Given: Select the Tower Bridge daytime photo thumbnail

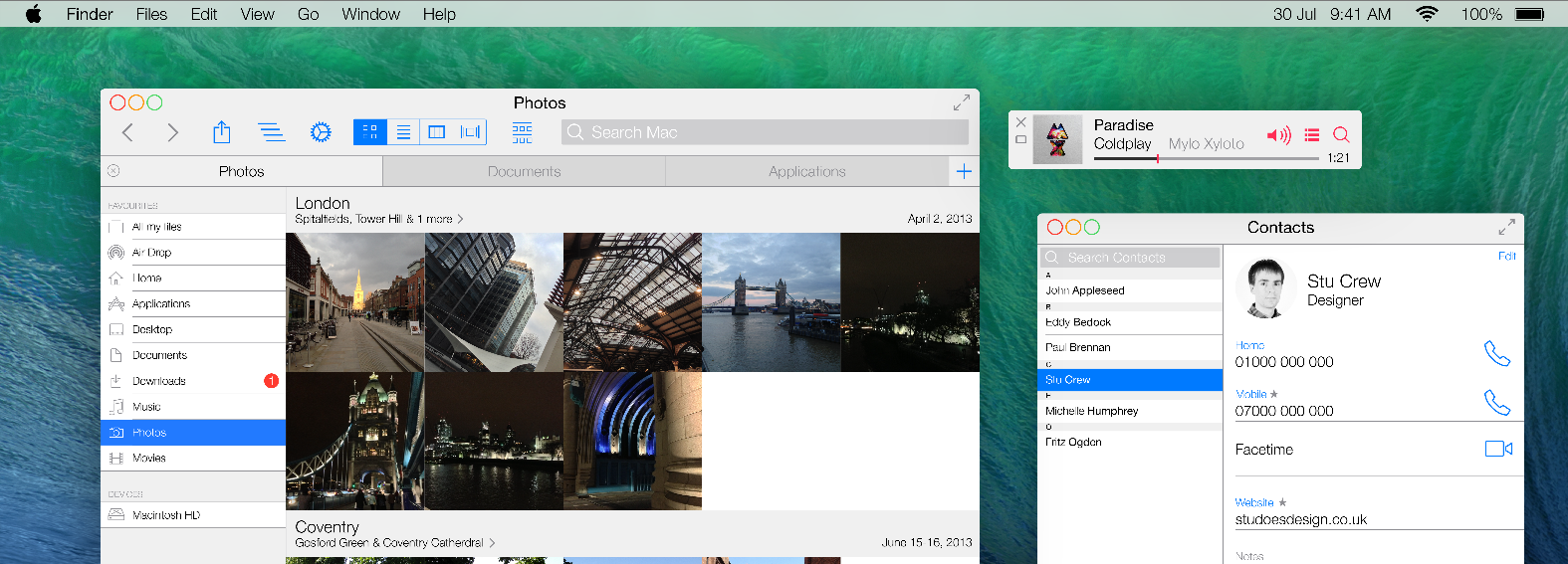Looking at the screenshot, I should click(771, 302).
